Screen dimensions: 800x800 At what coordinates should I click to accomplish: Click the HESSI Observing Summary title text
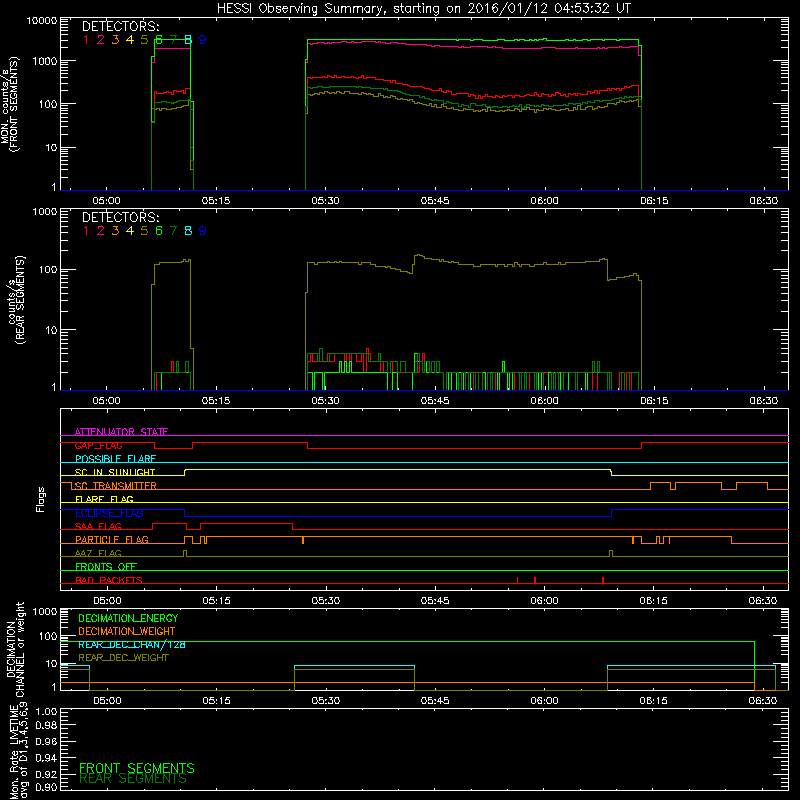click(x=423, y=9)
